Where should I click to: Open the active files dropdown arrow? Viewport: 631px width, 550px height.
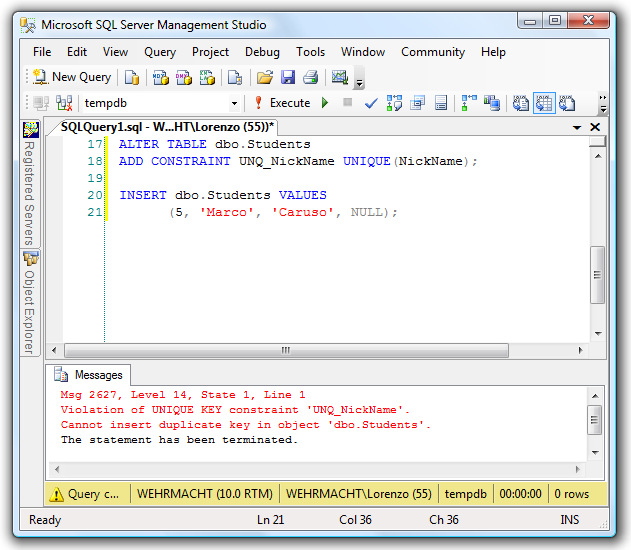(577, 128)
